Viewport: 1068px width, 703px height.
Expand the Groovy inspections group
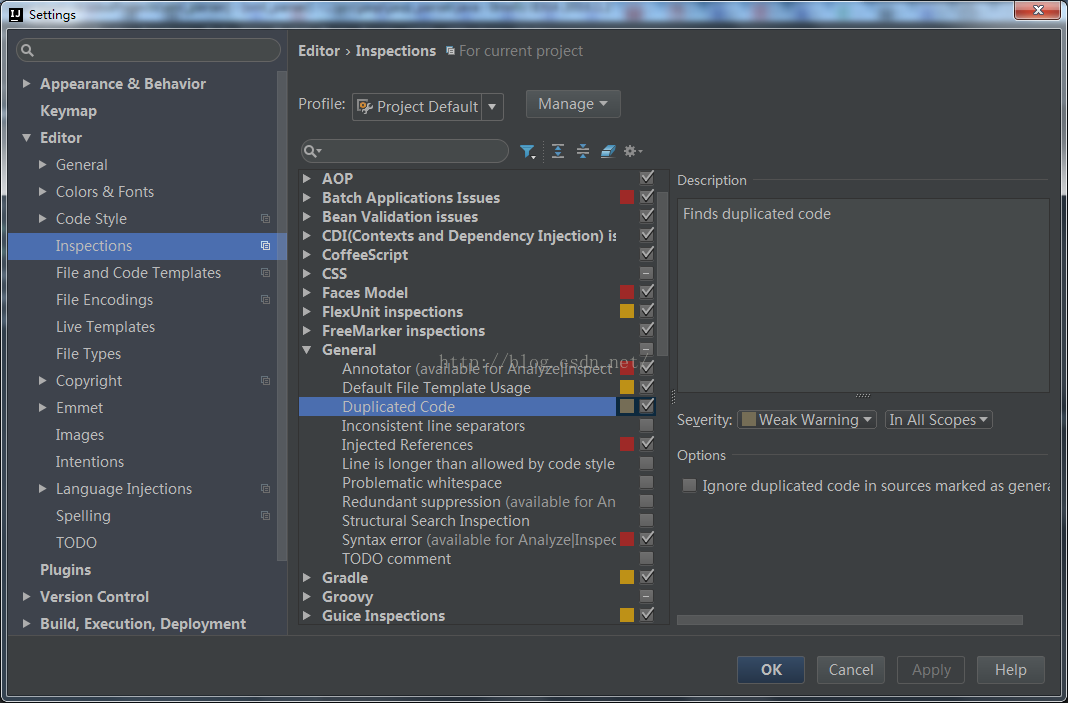(x=307, y=597)
